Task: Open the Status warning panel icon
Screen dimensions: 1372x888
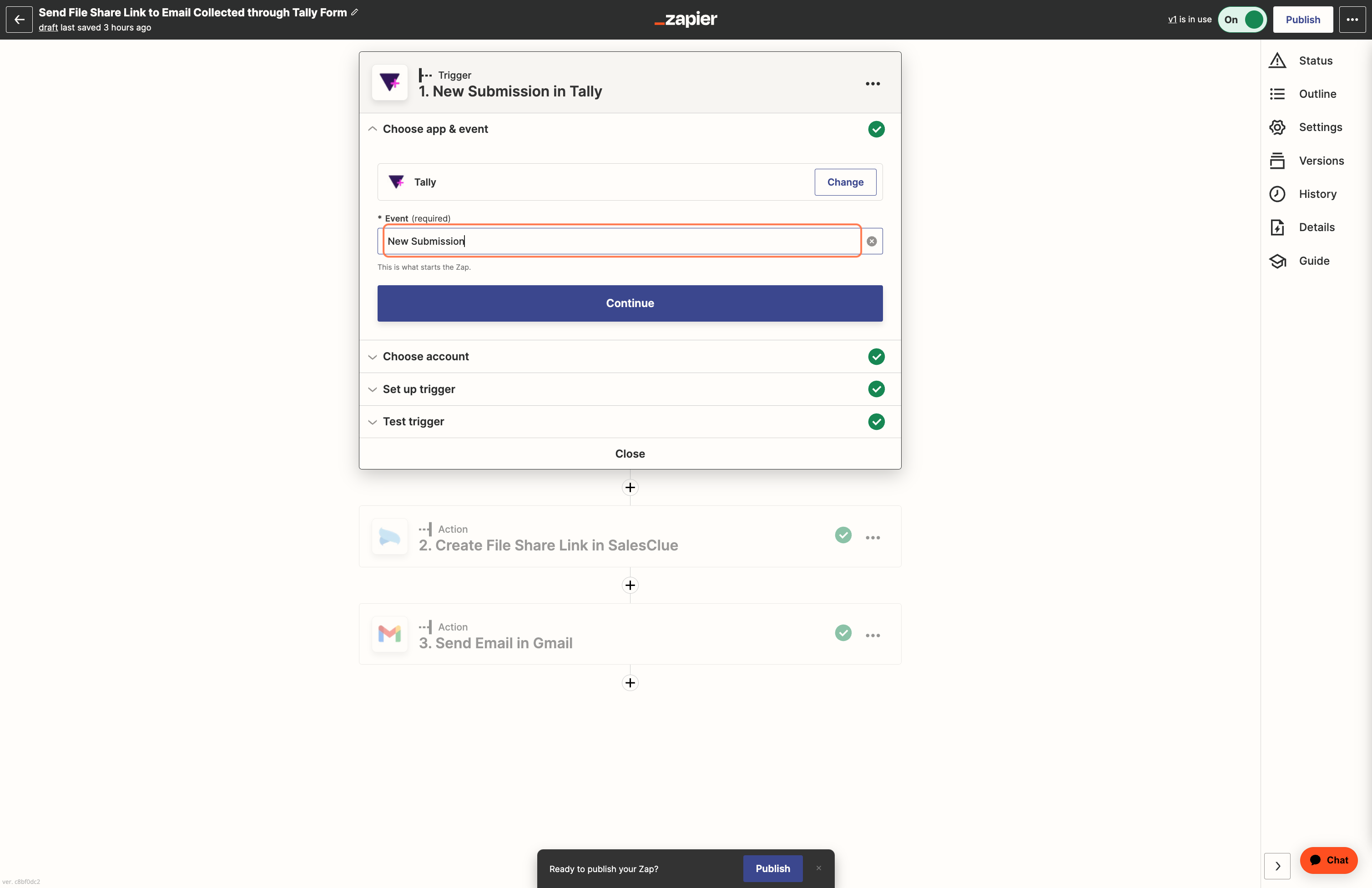Action: click(1277, 61)
